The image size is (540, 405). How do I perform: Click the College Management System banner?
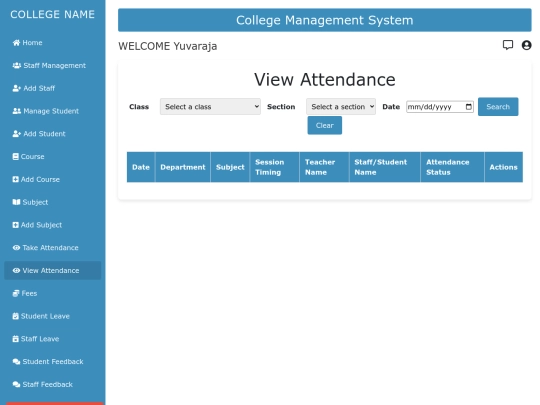(324, 20)
